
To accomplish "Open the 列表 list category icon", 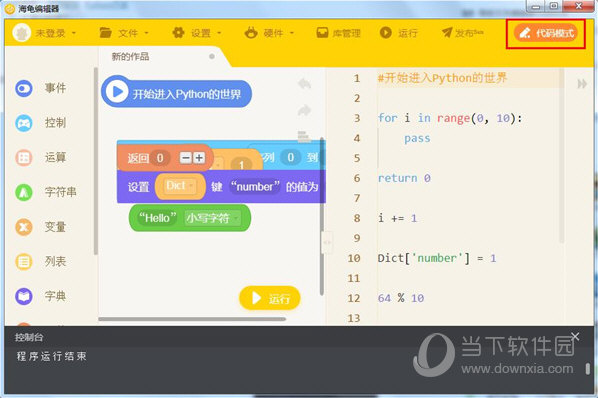I will (24, 262).
